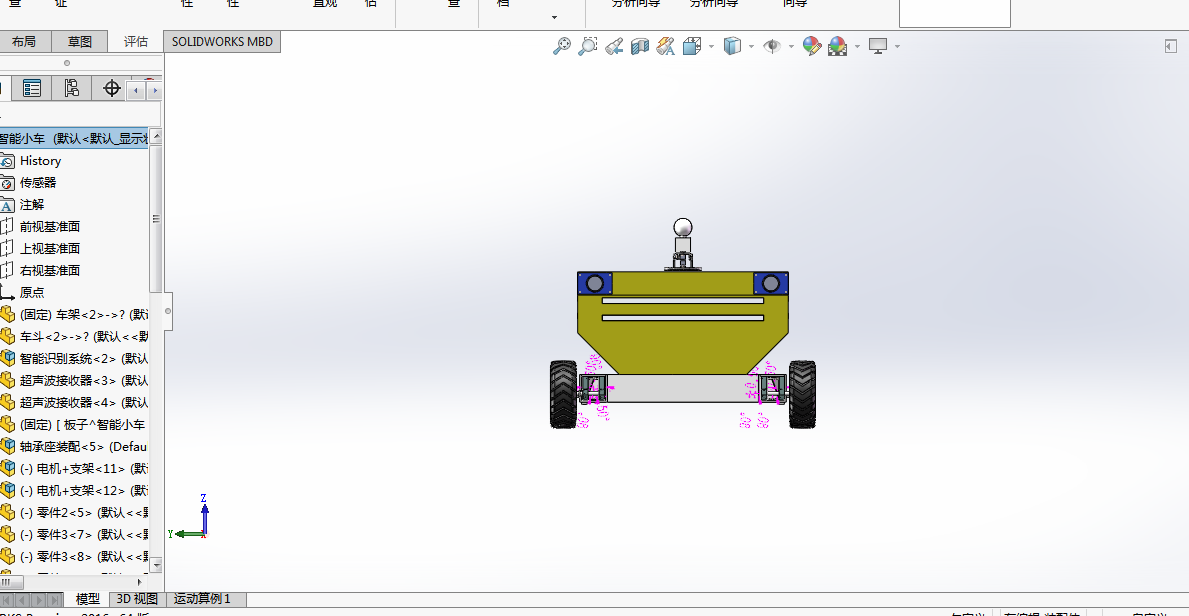The image size is (1189, 616).
Task: Switch to the SOLIDWORKS MBD tab
Action: [x=222, y=41]
